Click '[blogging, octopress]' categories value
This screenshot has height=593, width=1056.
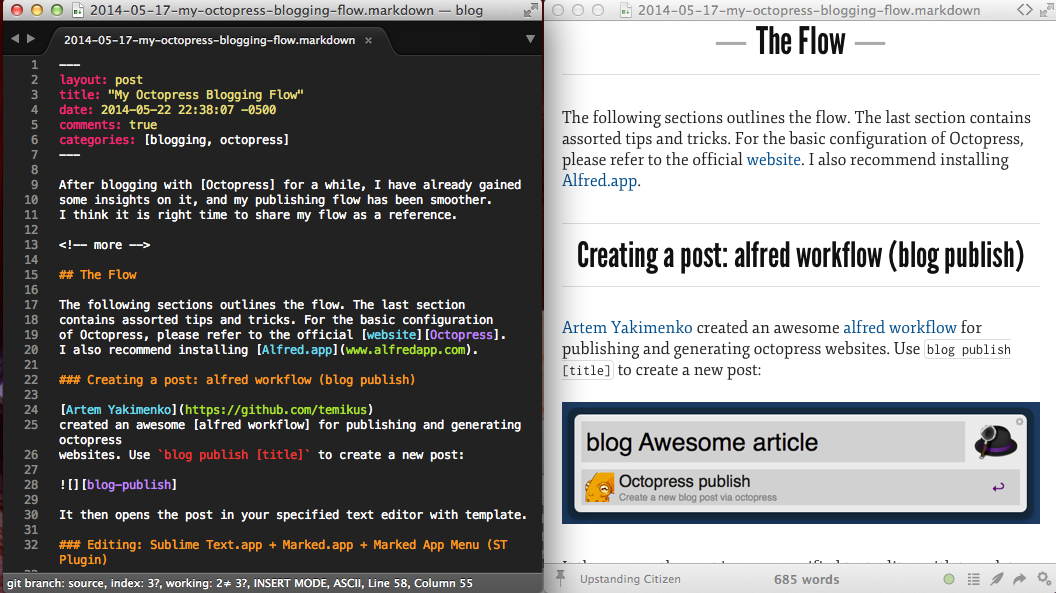coord(217,140)
